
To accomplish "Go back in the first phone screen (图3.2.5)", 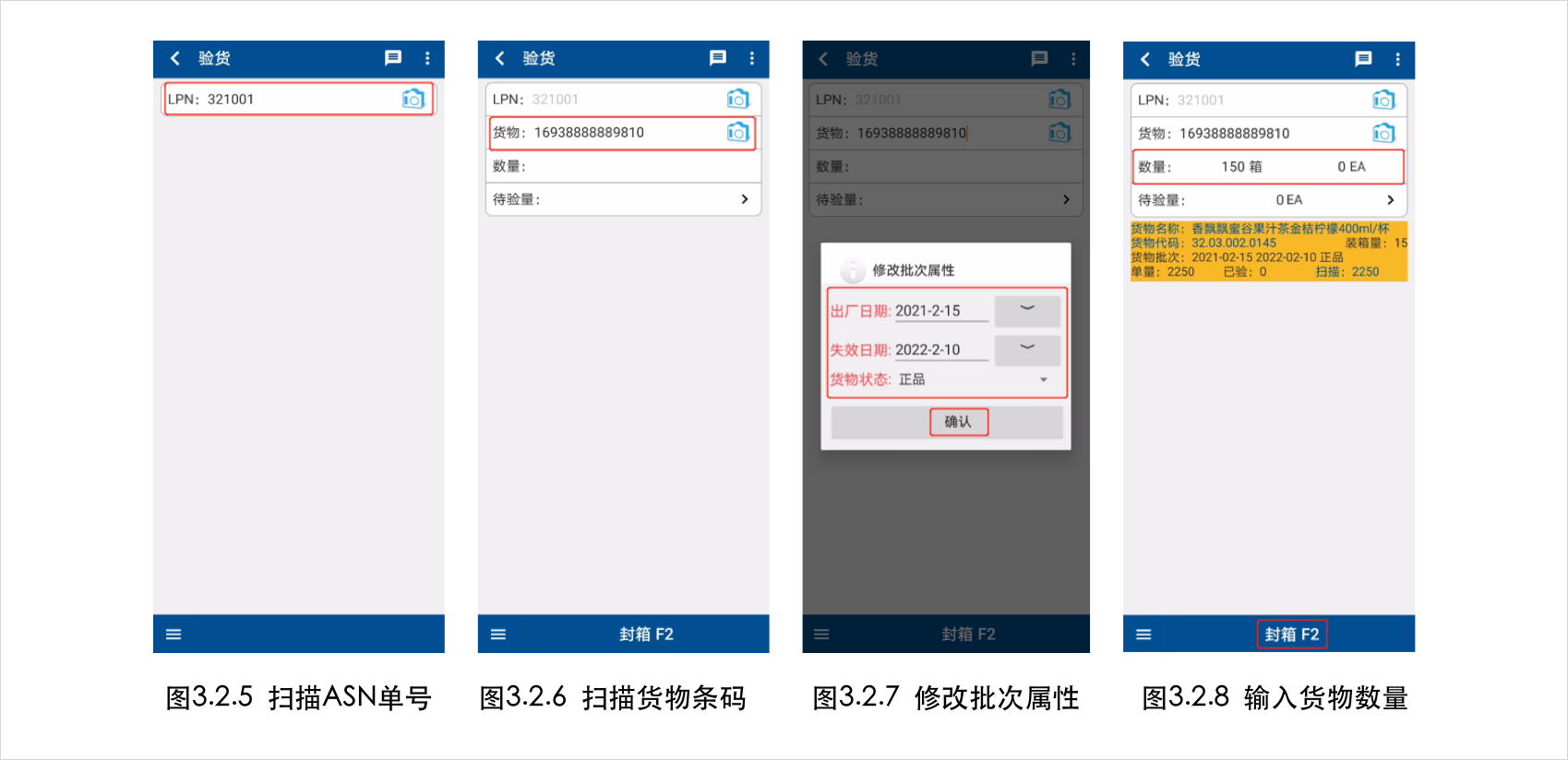I will pyautogui.click(x=174, y=58).
